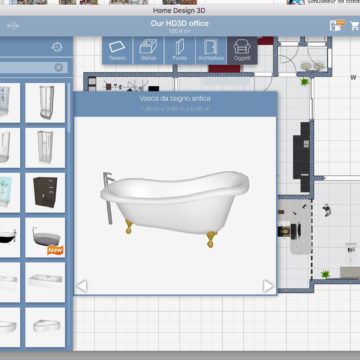Select the white rectangular bathtub thumbnail, right column
Screen dimensions: 360x360
click(x=45, y=282)
